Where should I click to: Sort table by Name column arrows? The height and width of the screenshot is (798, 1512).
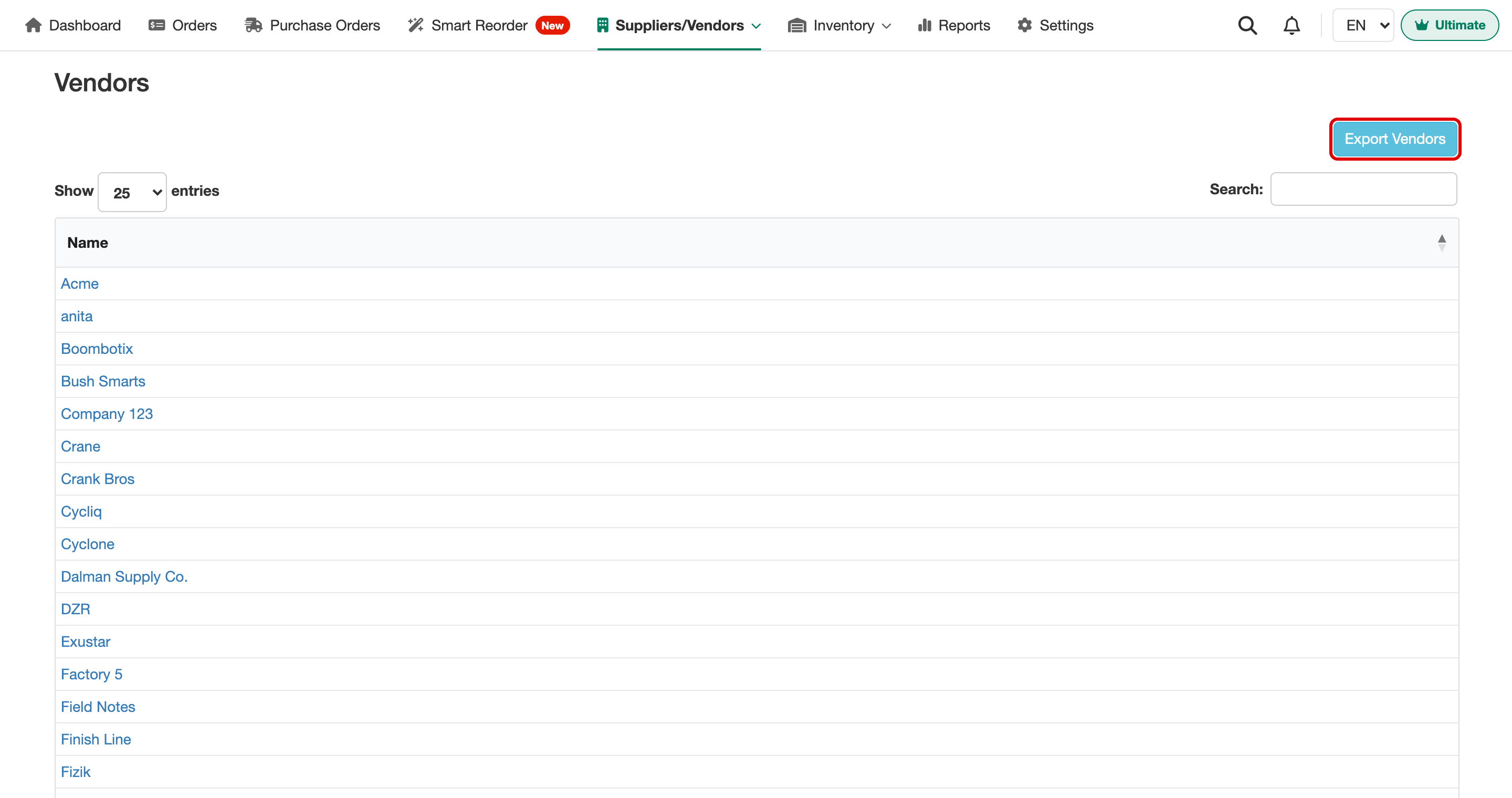tap(1442, 243)
